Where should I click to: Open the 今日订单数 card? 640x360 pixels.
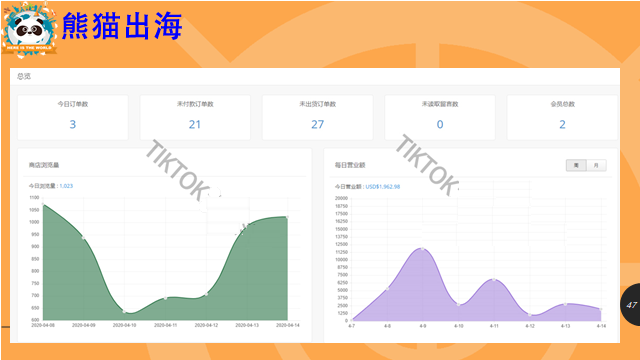click(73, 118)
